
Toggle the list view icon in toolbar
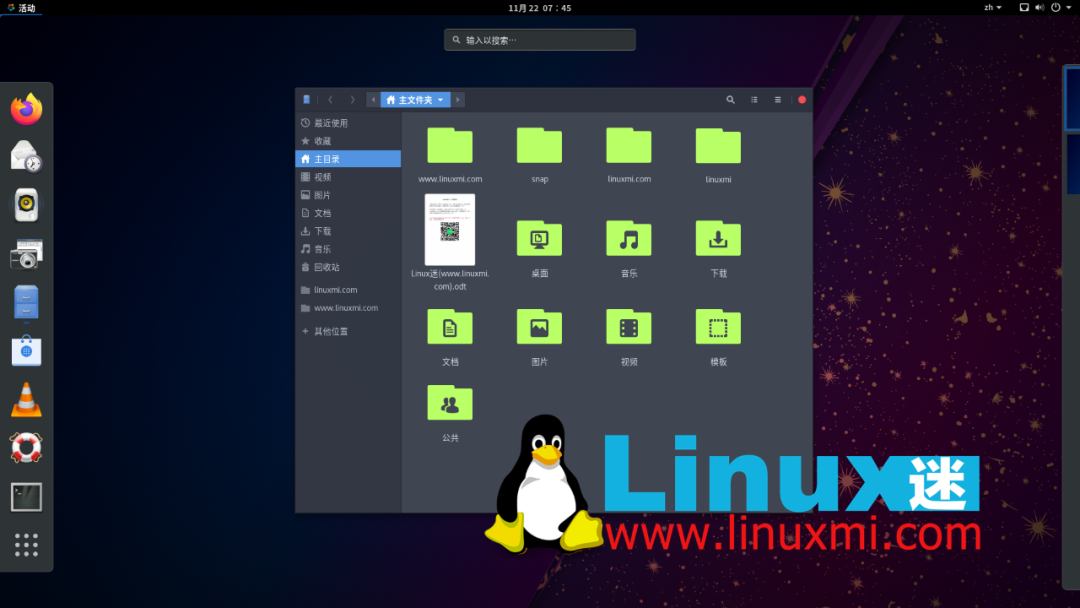[754, 100]
